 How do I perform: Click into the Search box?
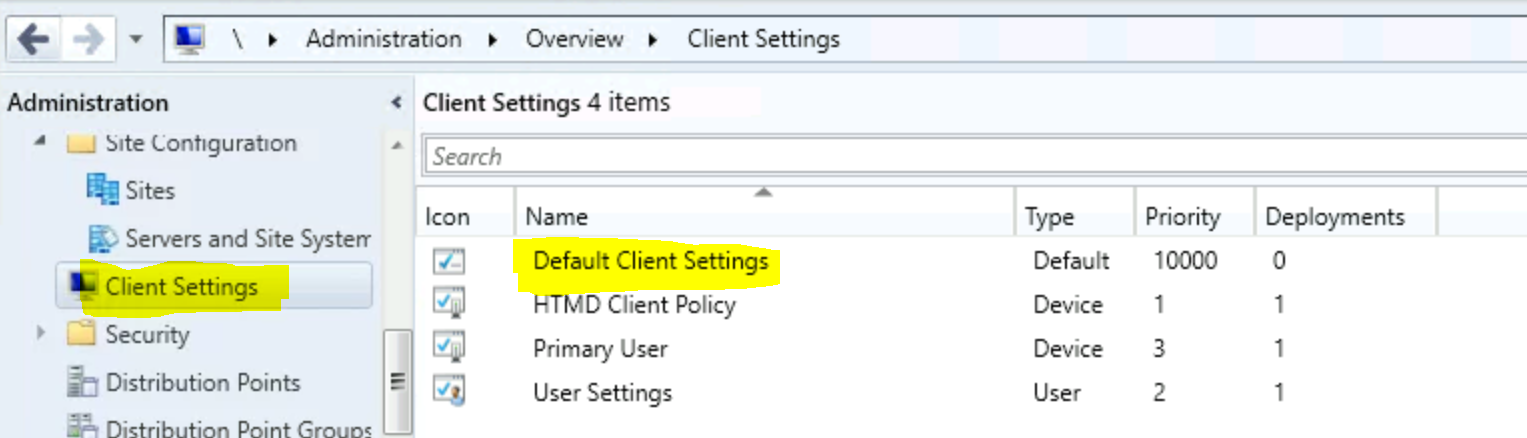(x=975, y=156)
